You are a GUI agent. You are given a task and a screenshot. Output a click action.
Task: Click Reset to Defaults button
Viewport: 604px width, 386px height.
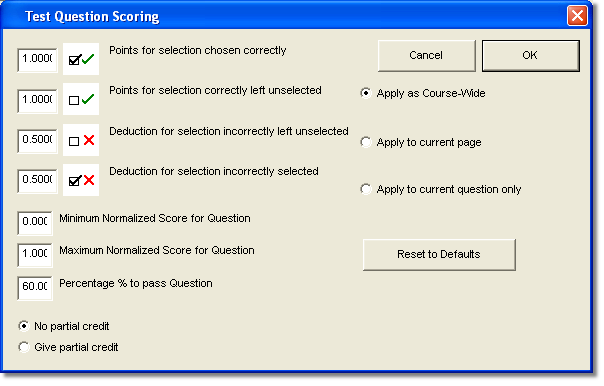coord(439,255)
